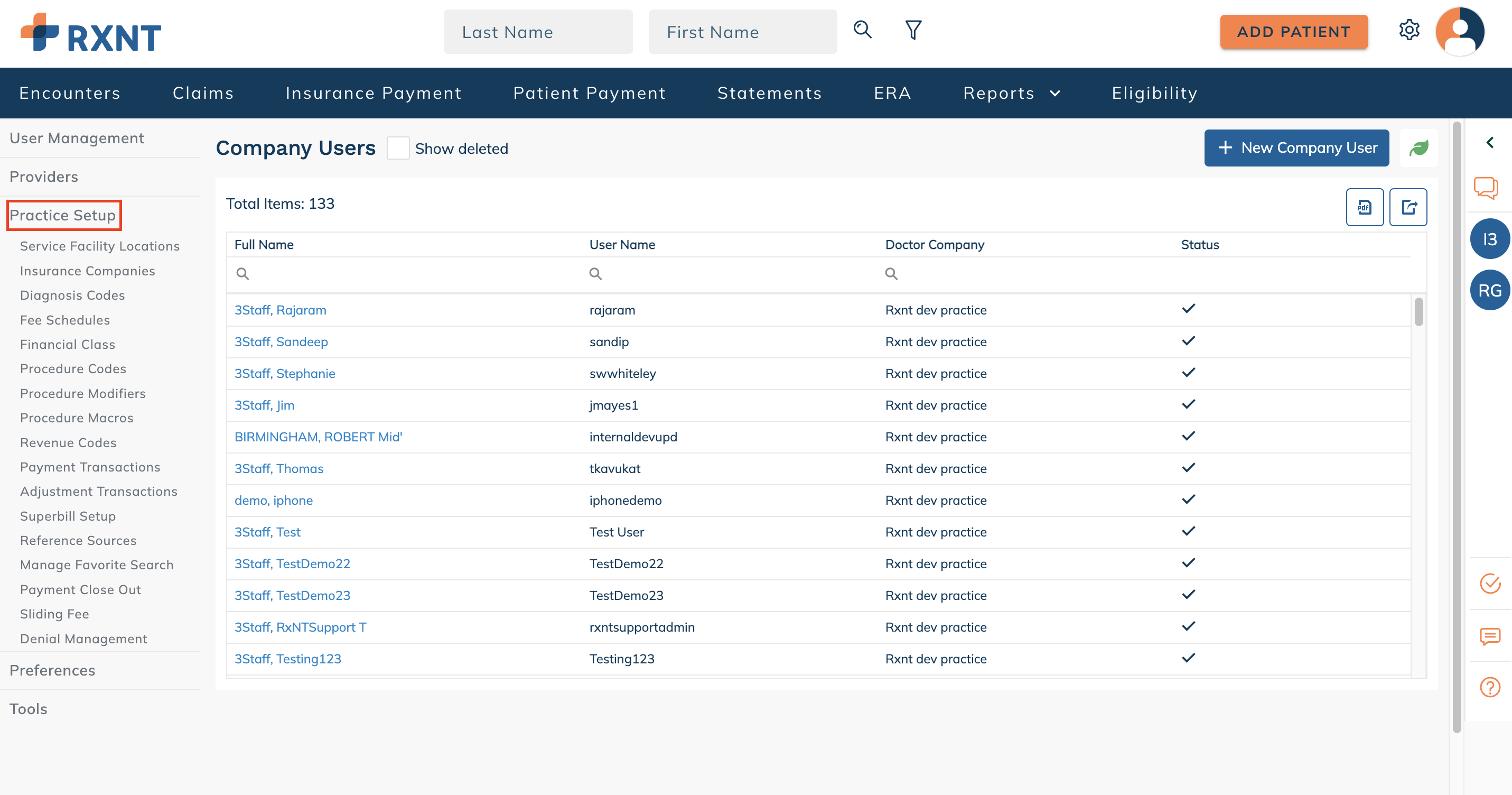
Task: Sort by Status column header
Action: point(1200,244)
